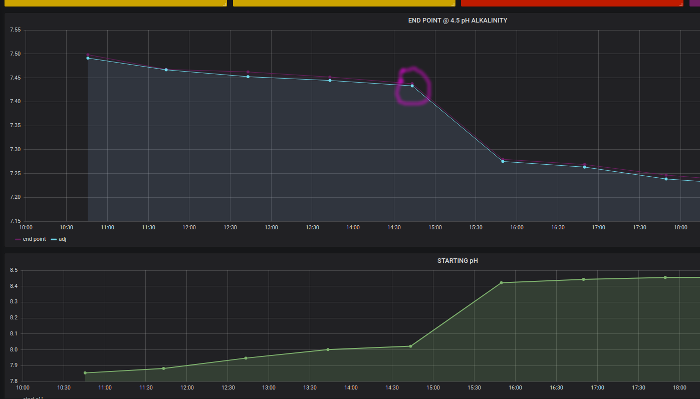The width and height of the screenshot is (700, 399).
Task: Select the green starting pH point just before 17:00
Action: pos(583,279)
